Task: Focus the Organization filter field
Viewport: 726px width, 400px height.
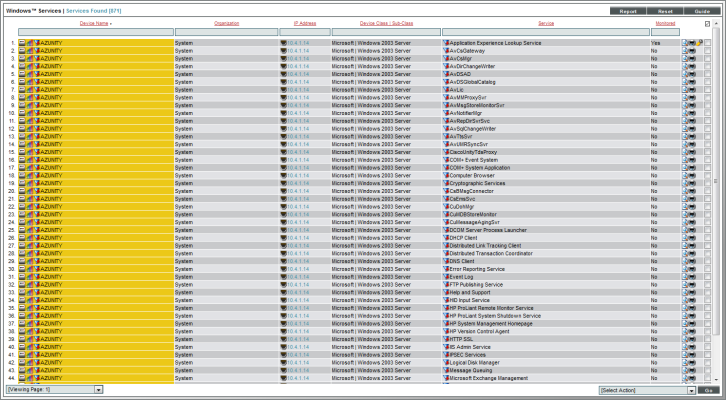Action: click(226, 32)
